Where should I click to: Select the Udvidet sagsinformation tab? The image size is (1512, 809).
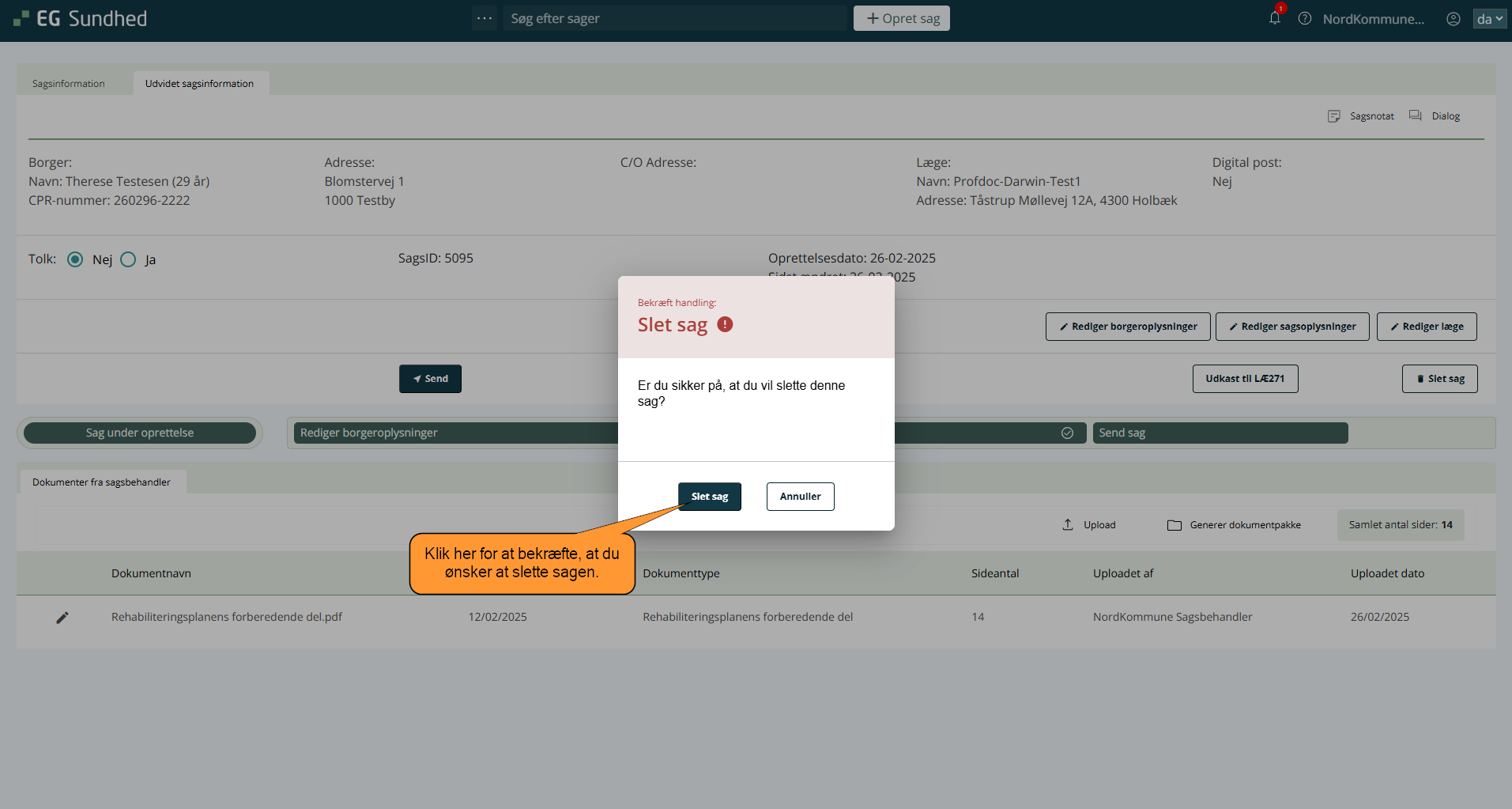199,84
